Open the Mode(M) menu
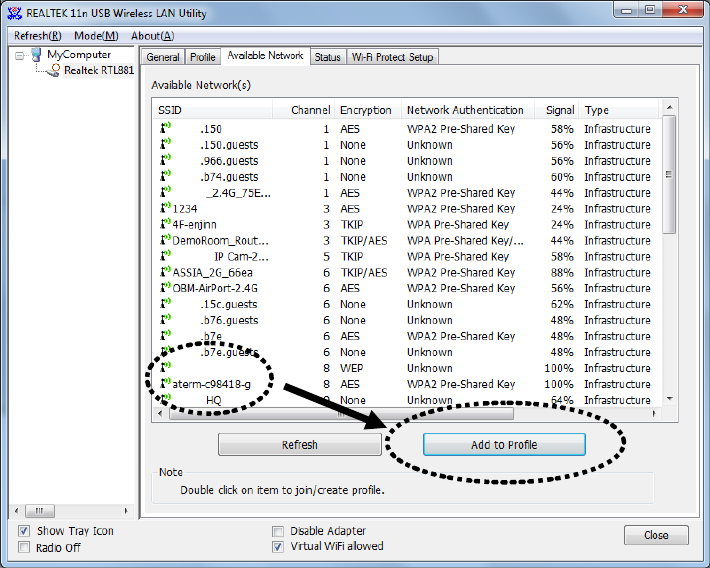 pyautogui.click(x=96, y=36)
